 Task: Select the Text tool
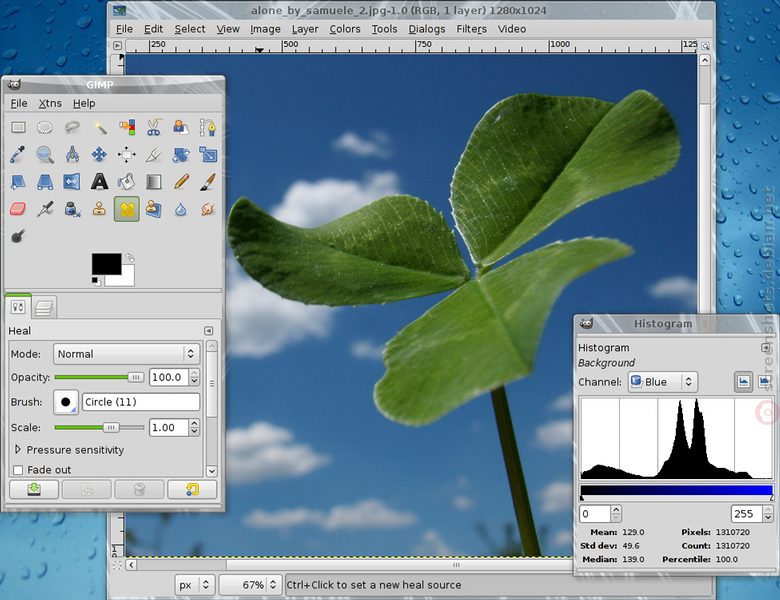(99, 182)
